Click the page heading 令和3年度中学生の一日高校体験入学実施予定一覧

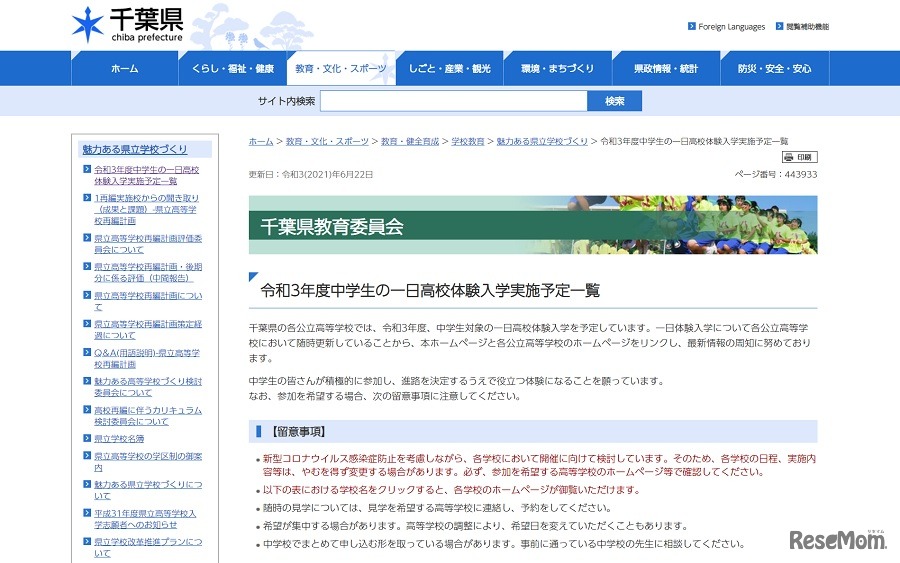click(x=430, y=290)
